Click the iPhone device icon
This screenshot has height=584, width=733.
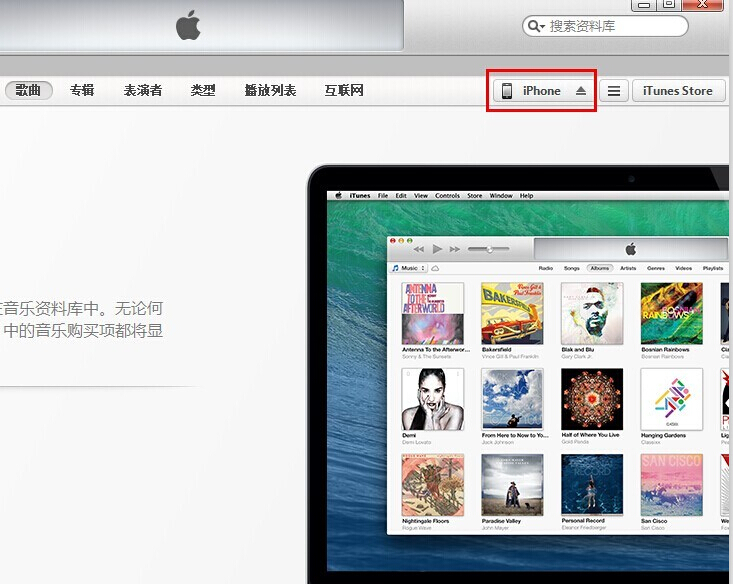click(x=507, y=90)
